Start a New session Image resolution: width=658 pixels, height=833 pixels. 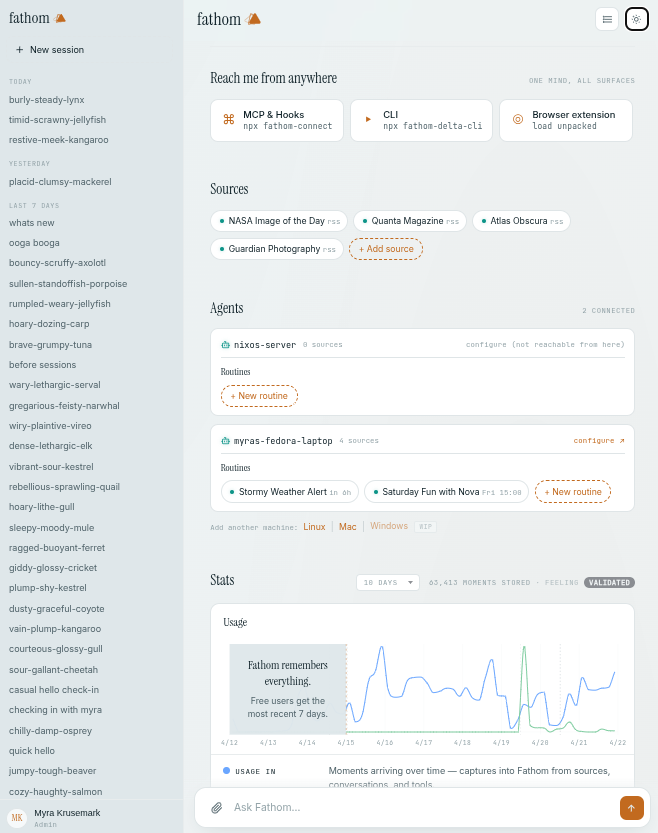50,49
